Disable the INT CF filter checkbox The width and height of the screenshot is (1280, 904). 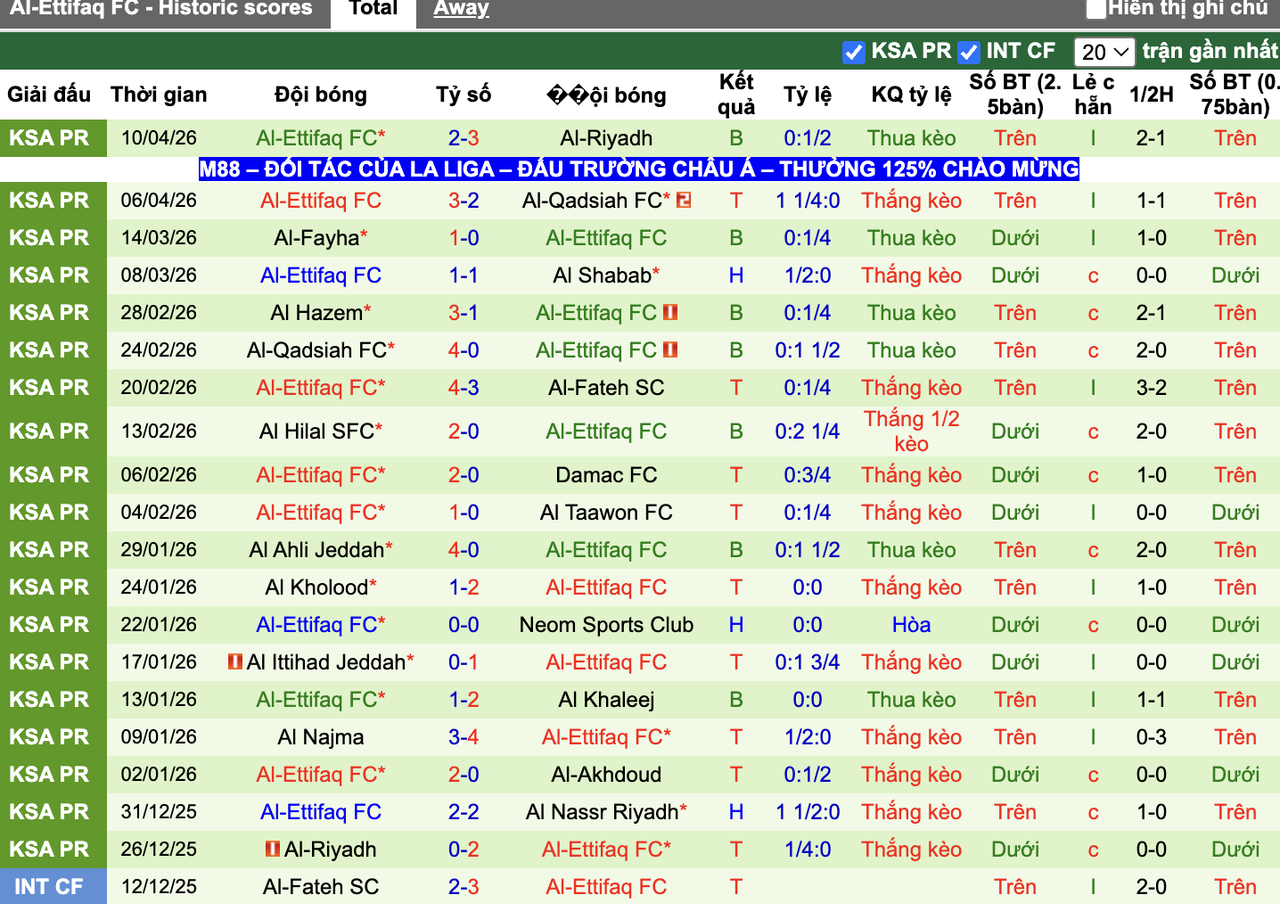(967, 51)
